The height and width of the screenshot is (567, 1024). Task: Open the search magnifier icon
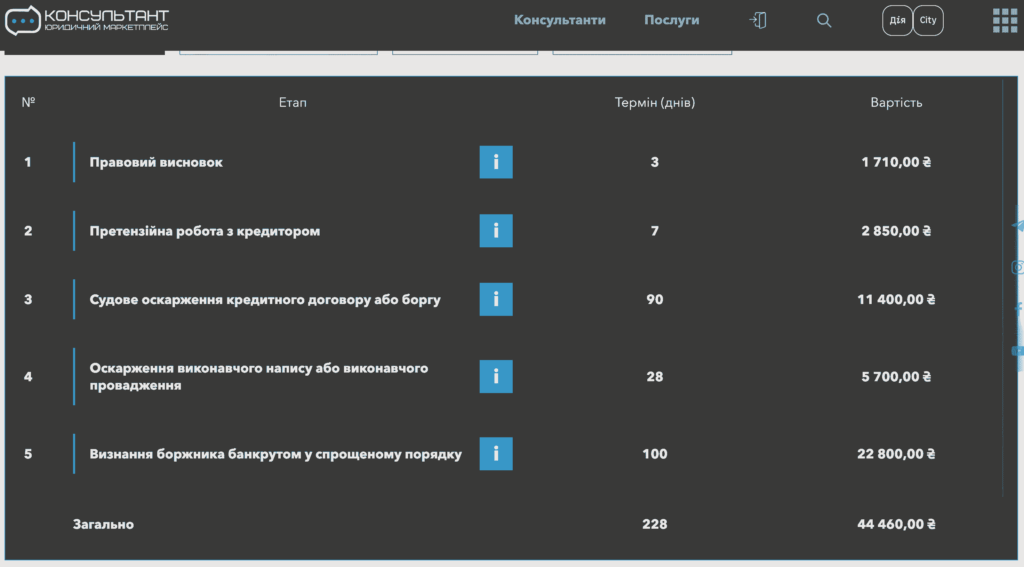[x=823, y=20]
